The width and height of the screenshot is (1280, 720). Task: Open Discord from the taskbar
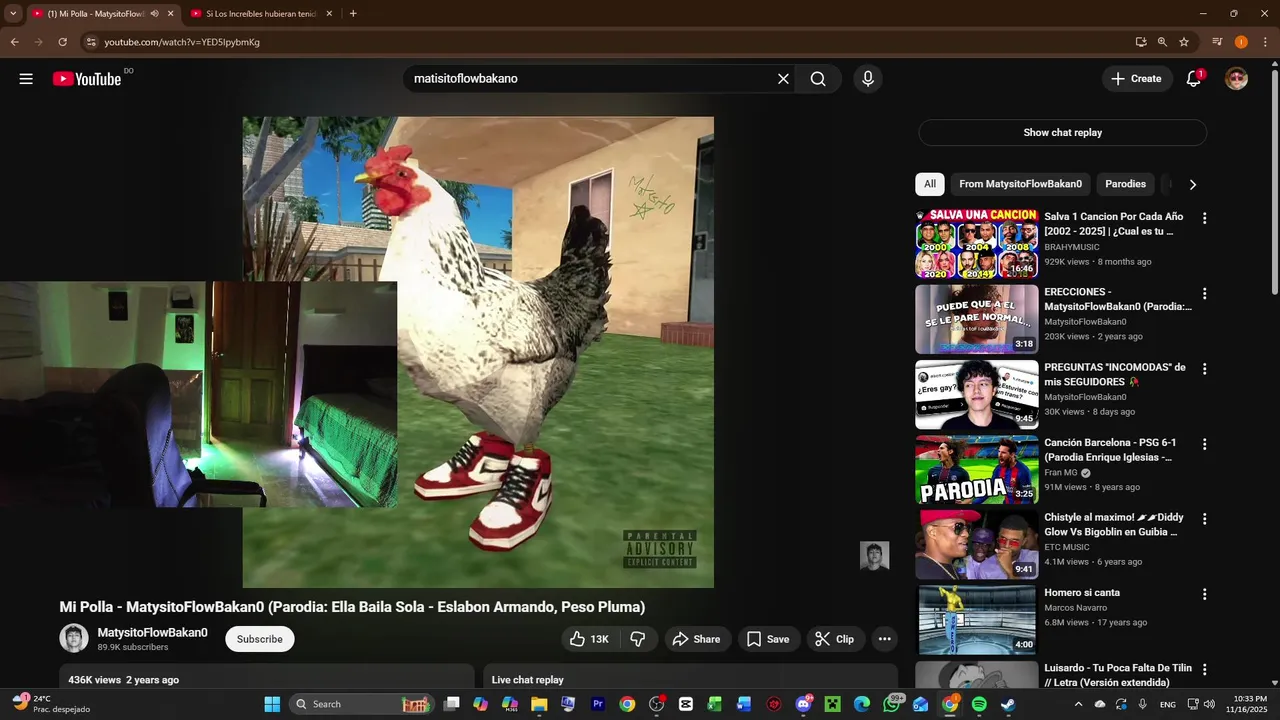click(x=803, y=704)
